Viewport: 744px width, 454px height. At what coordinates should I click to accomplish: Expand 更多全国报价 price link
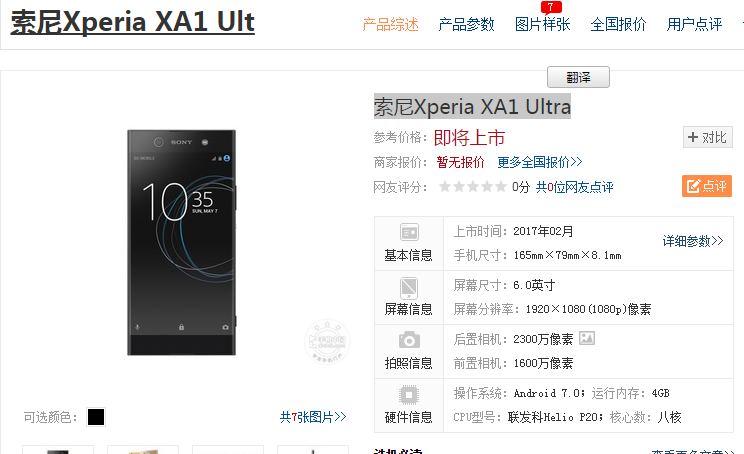[539, 162]
